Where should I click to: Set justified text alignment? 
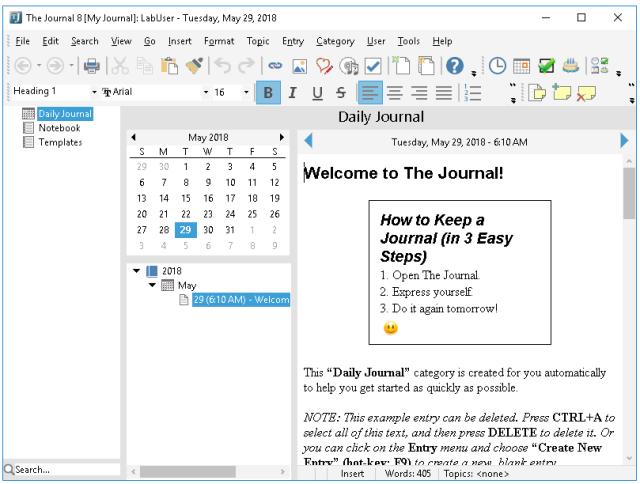coord(444,93)
